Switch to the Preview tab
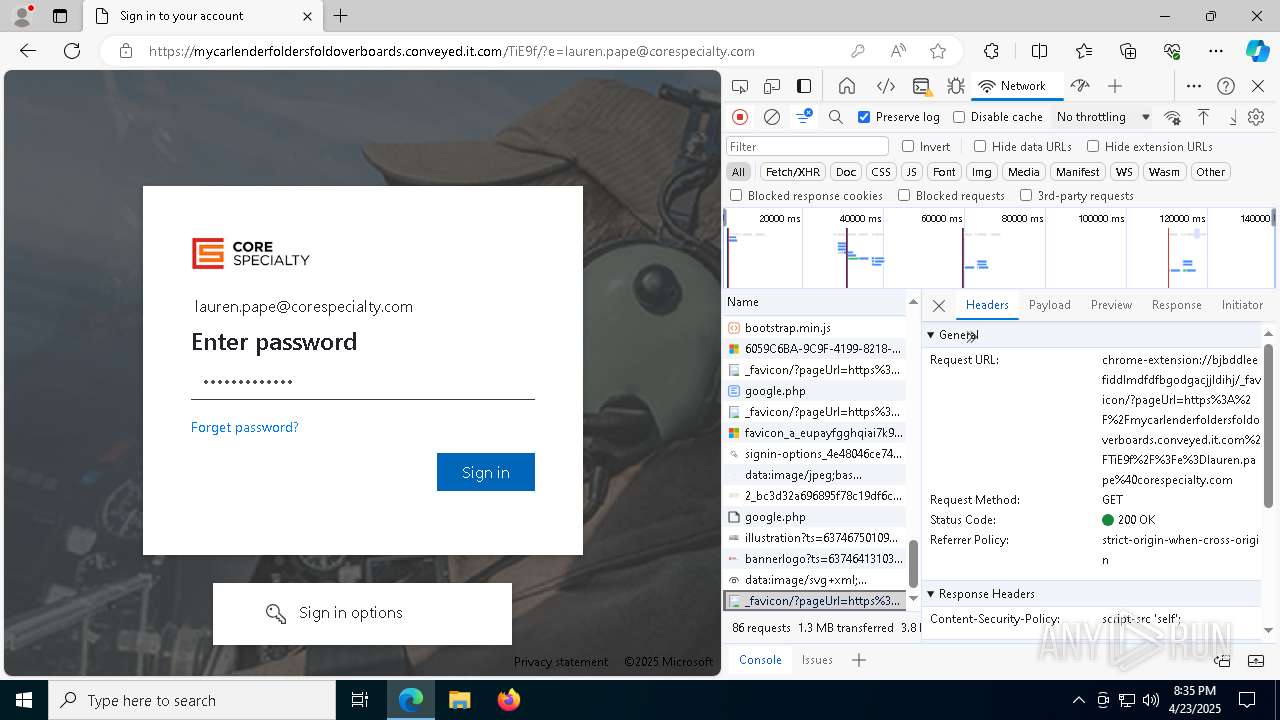 (1111, 305)
